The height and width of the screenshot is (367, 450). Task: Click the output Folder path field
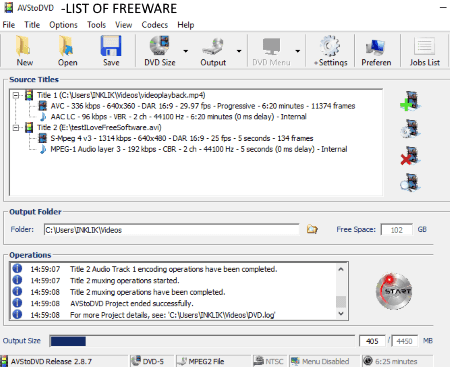coord(171,230)
